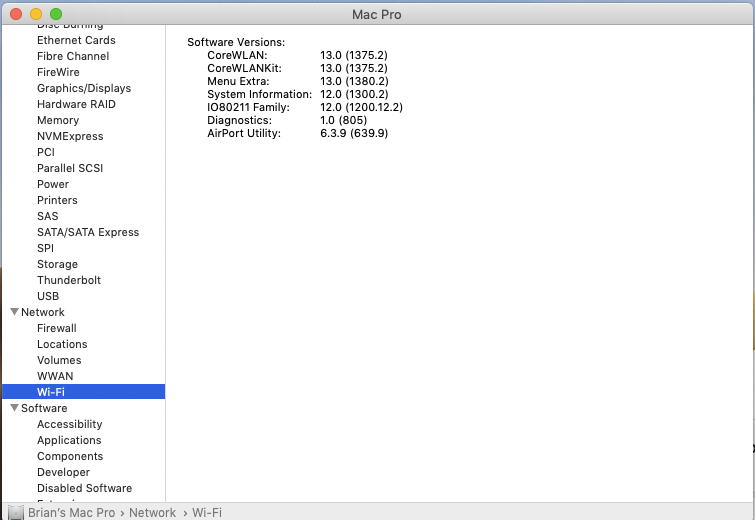Open the USB entry

click(x=48, y=296)
